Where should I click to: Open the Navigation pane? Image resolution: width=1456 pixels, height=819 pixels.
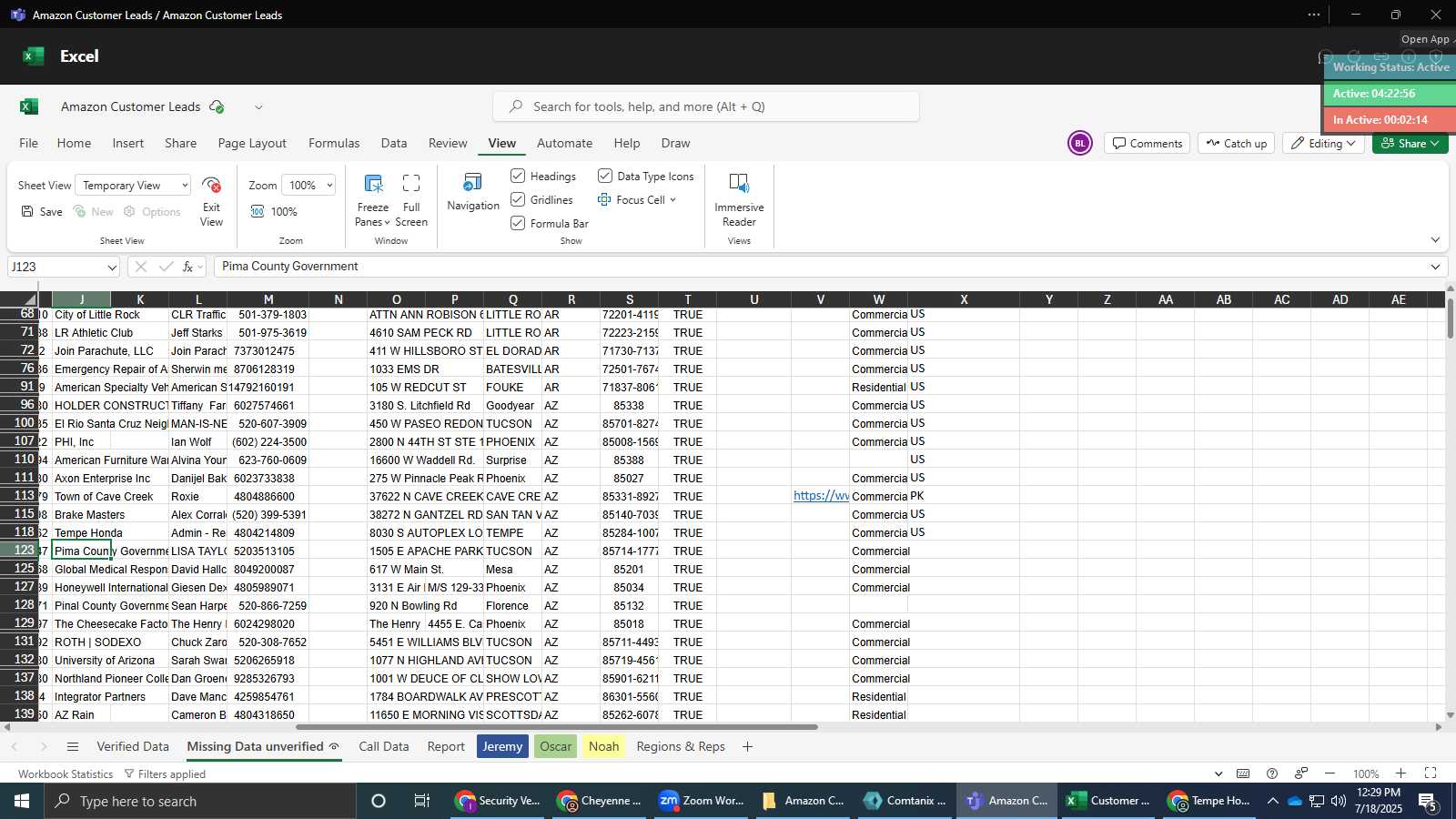[473, 192]
